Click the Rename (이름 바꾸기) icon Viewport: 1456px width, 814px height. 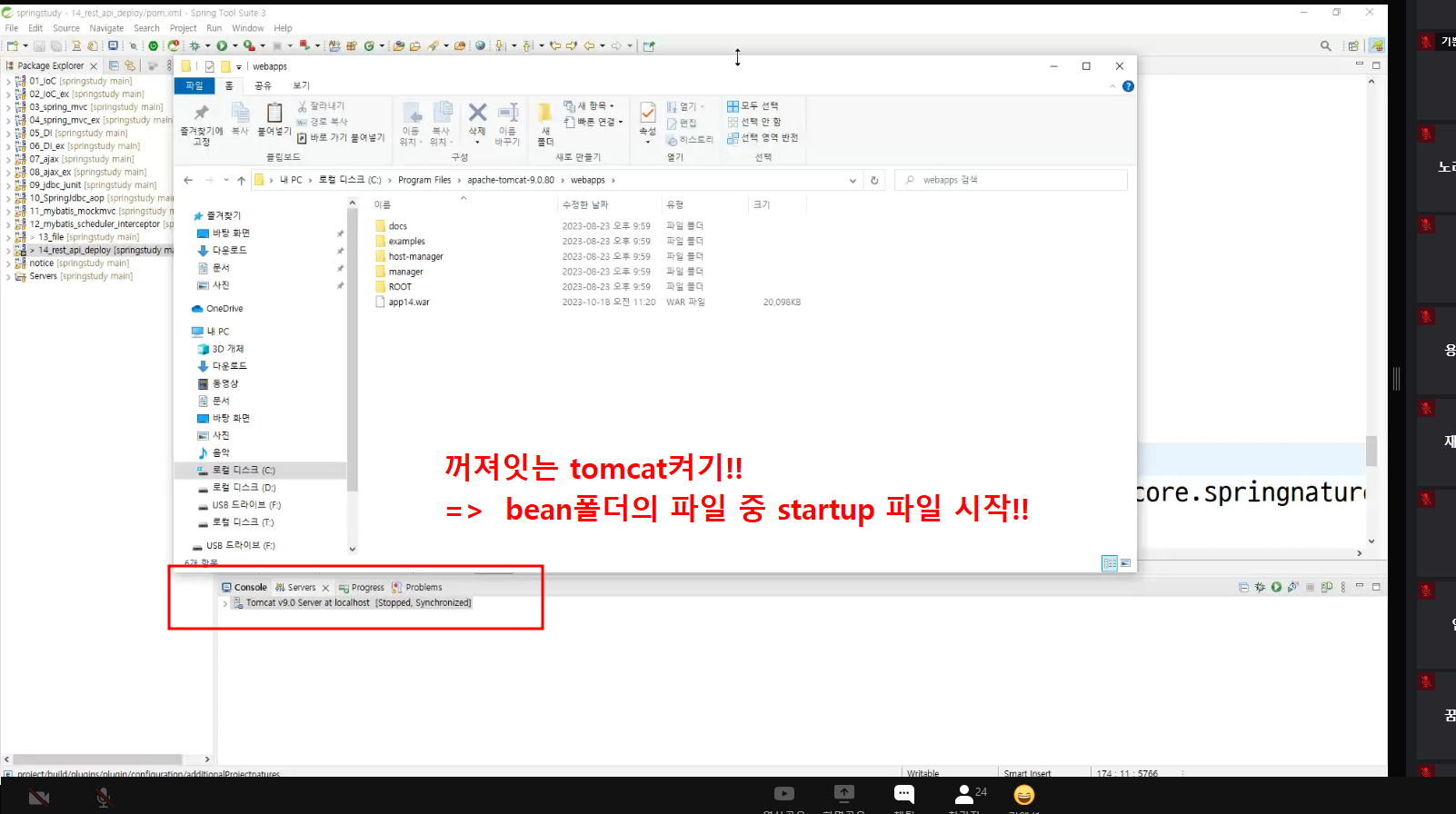(x=508, y=113)
